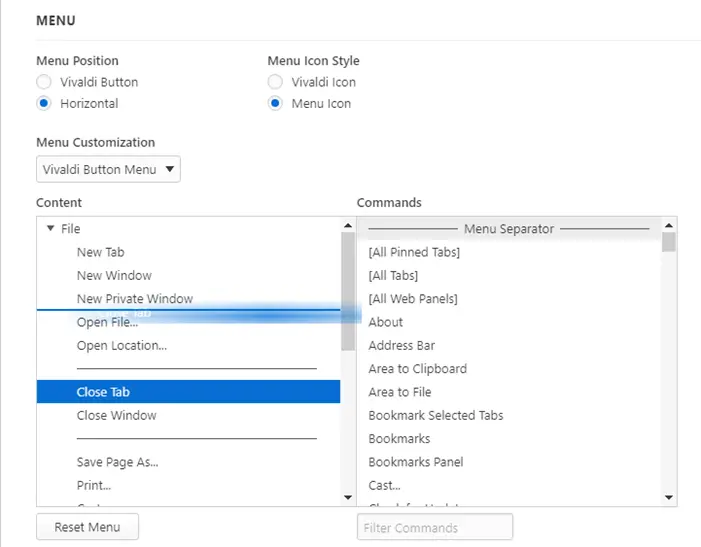Select Area to File command
Screen dimensions: 701x547
tap(509, 392)
